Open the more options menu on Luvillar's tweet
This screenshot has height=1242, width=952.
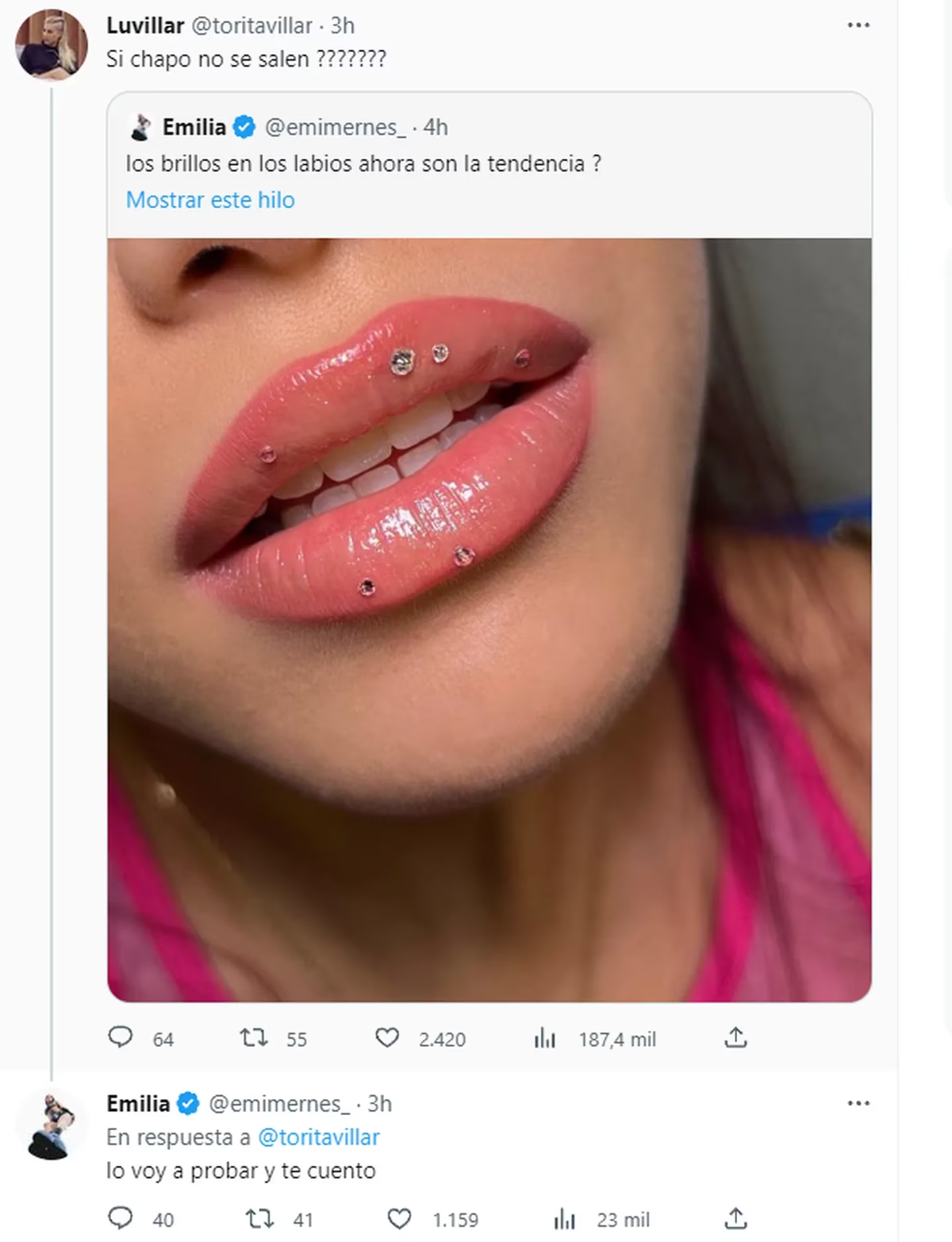pyautogui.click(x=858, y=25)
